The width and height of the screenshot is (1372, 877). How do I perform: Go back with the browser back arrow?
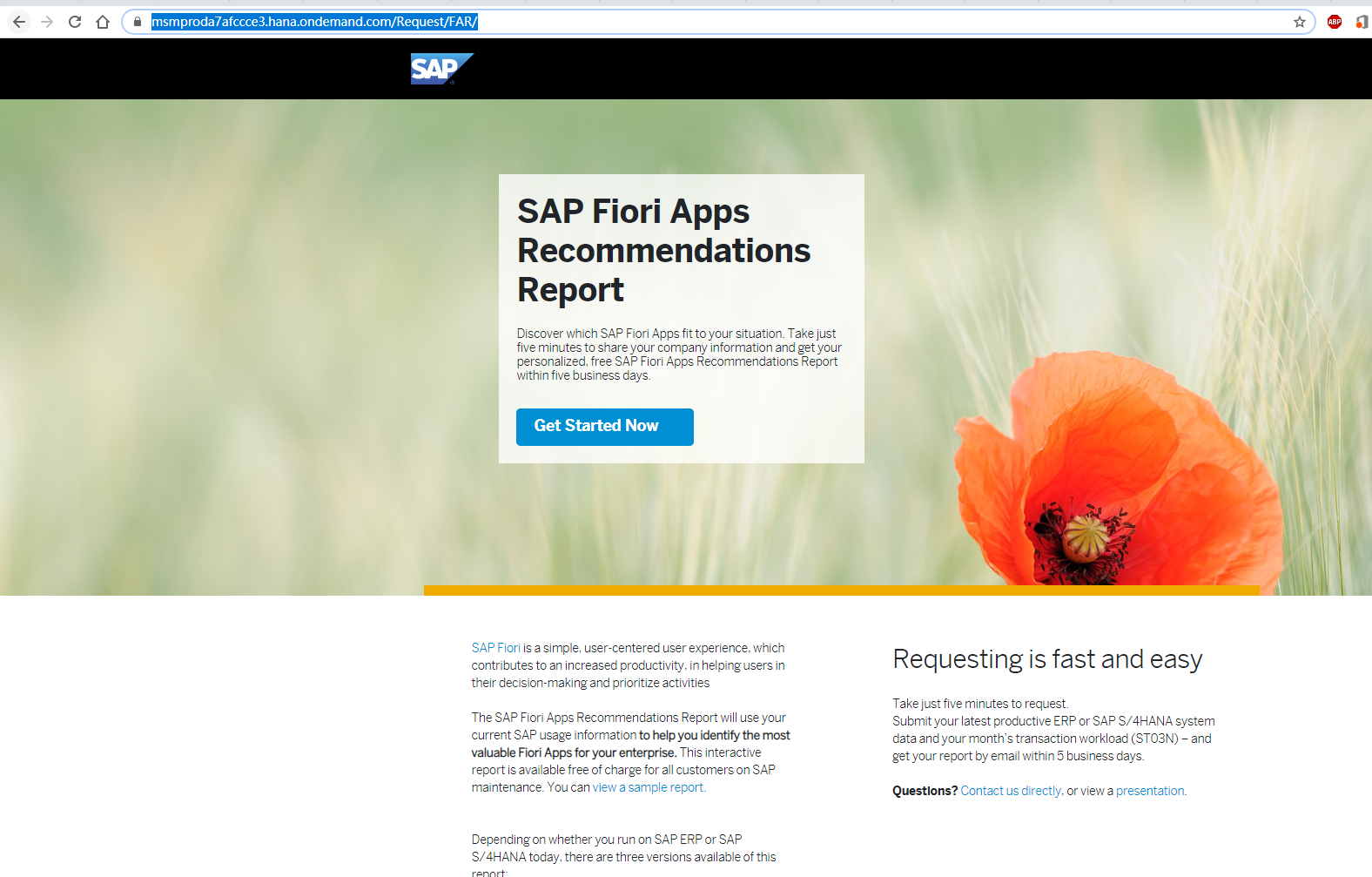(x=19, y=22)
